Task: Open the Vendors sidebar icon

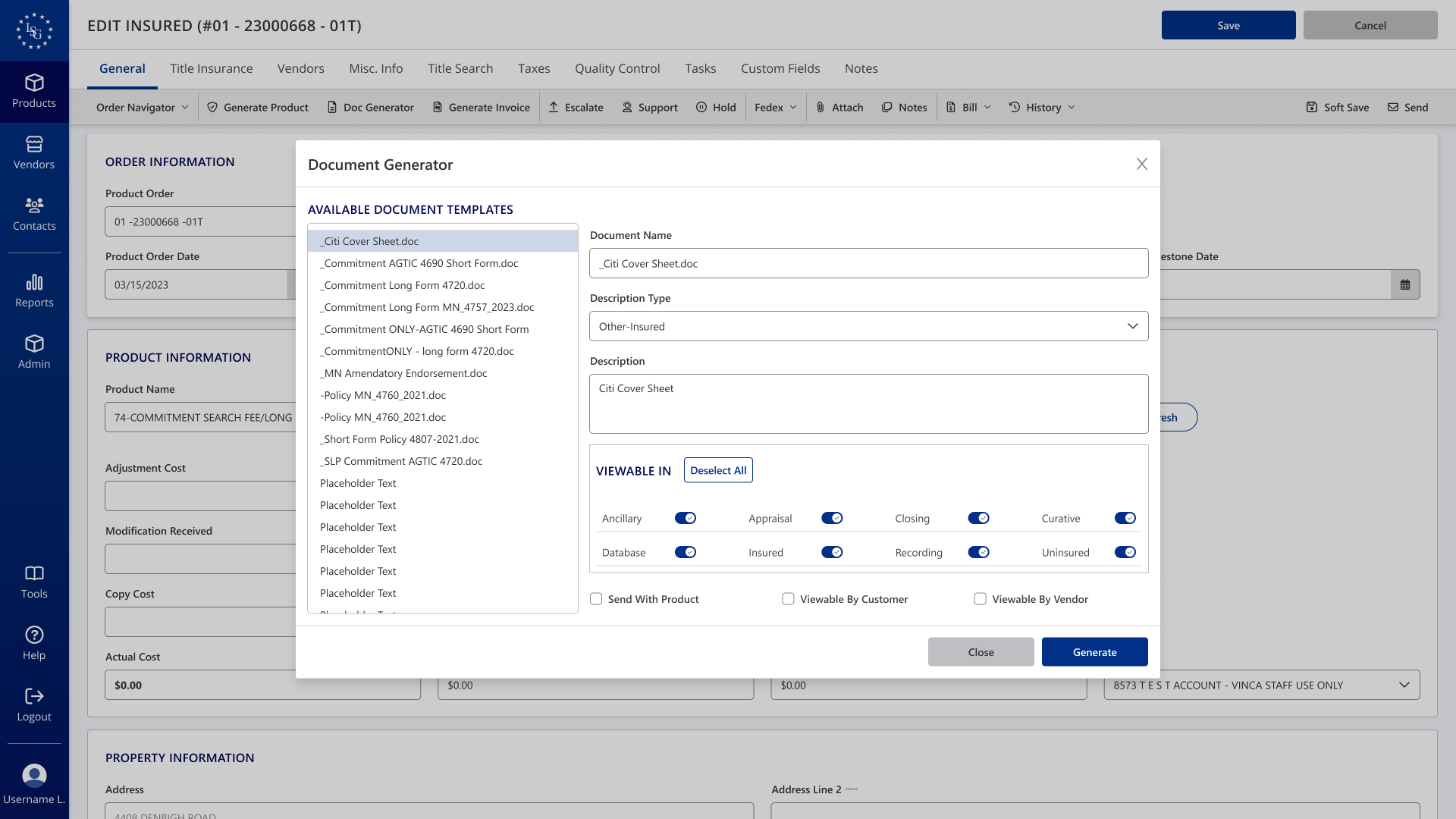Action: 34,144
